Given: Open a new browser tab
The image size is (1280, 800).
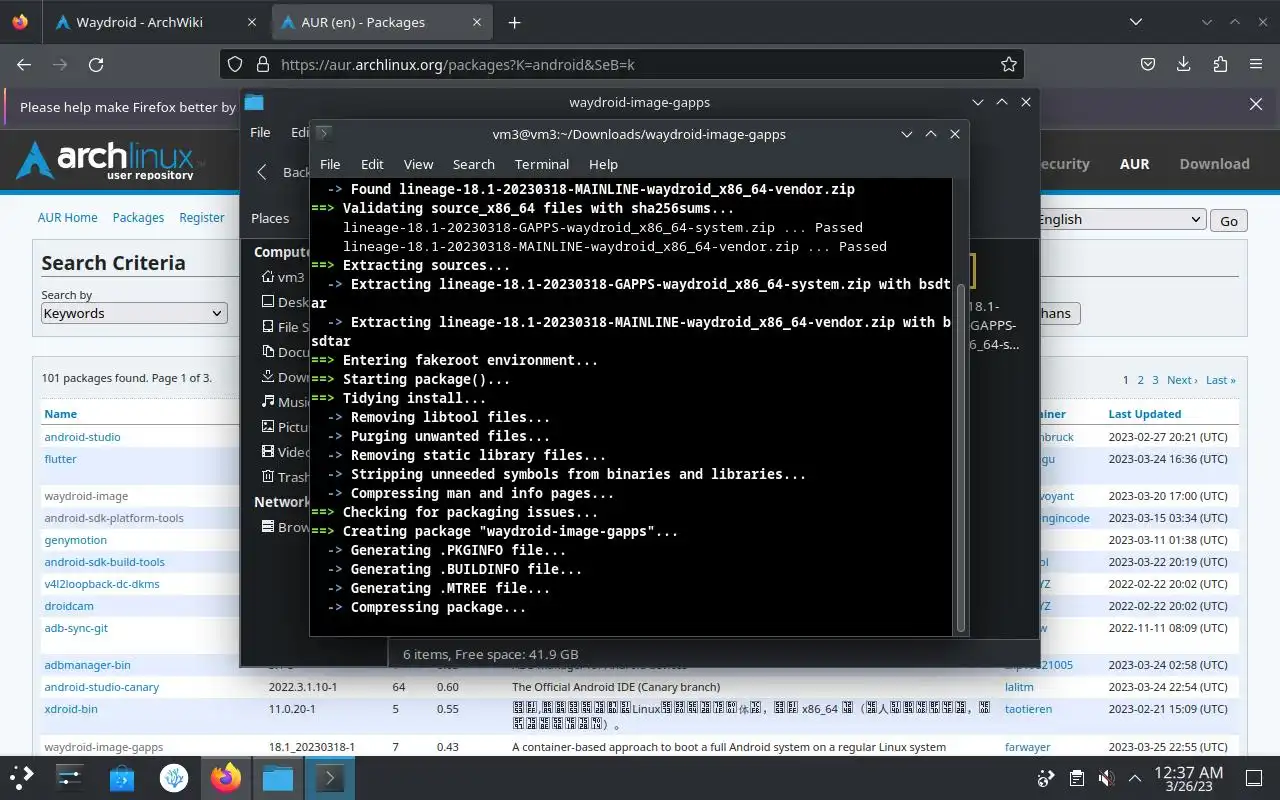Looking at the screenshot, I should [514, 22].
